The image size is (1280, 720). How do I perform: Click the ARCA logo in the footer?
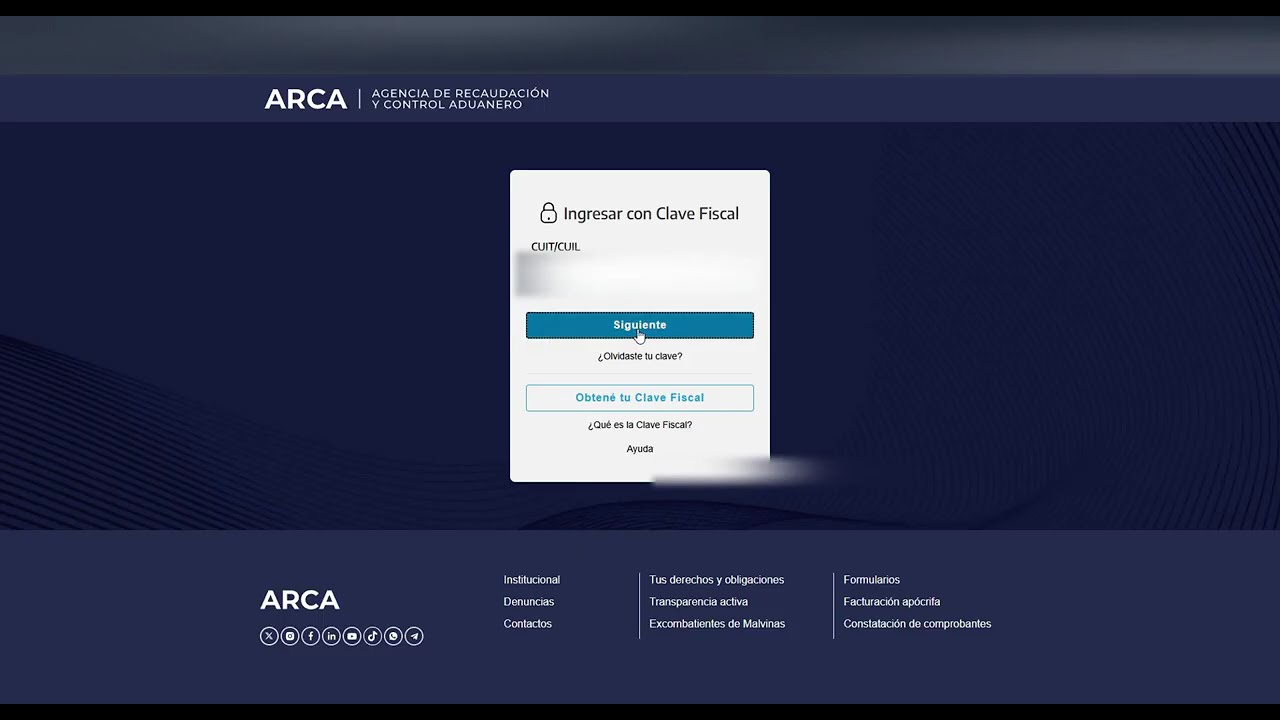(x=300, y=600)
